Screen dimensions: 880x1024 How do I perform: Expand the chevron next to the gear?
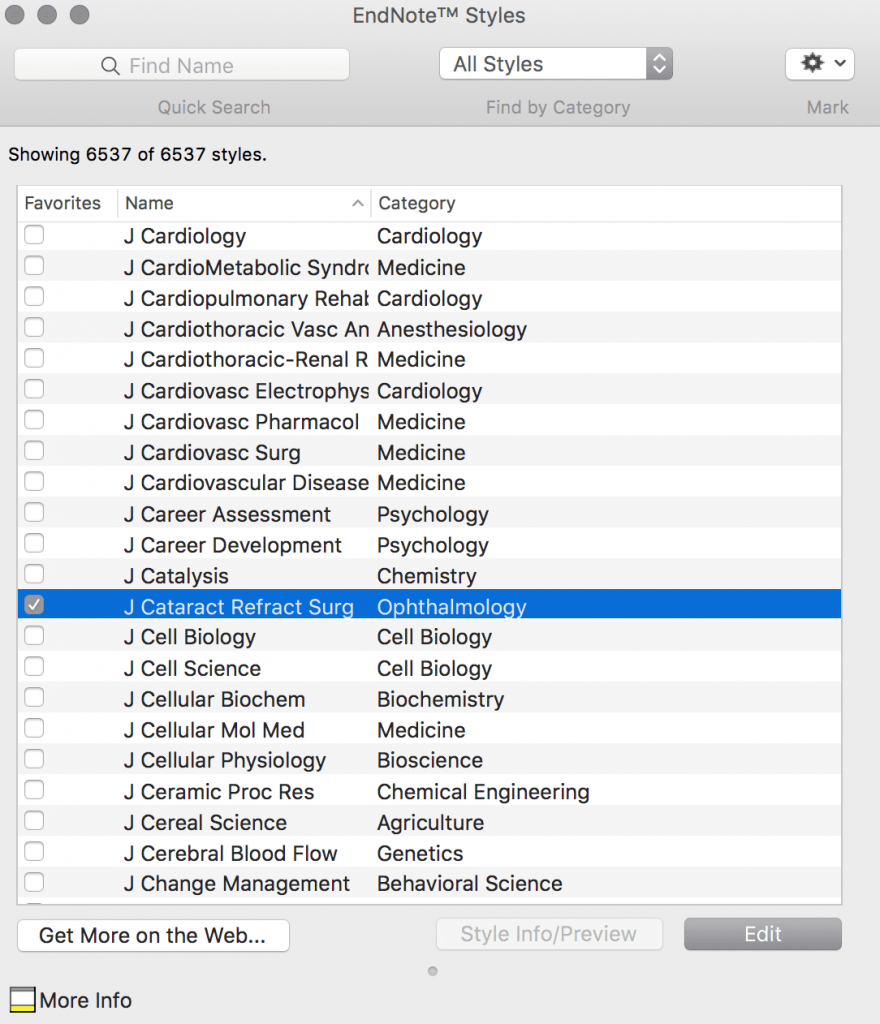pos(840,63)
